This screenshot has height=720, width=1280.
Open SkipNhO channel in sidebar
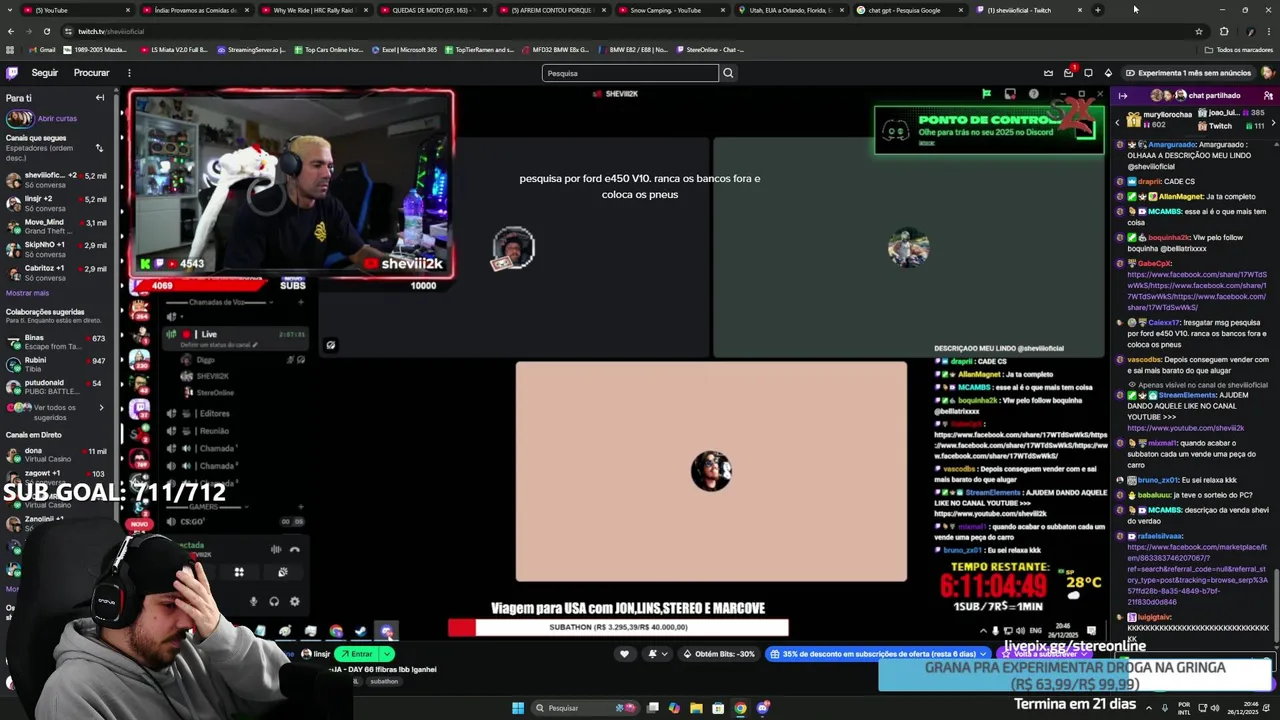point(55,249)
